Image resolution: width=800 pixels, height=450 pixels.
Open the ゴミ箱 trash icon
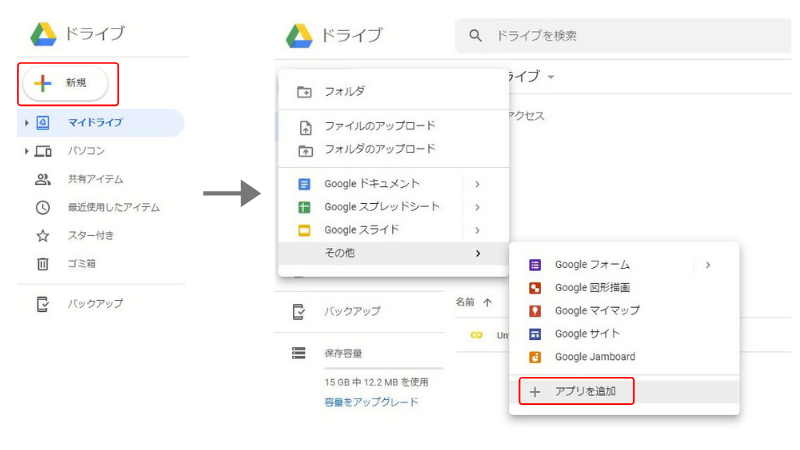(43, 264)
